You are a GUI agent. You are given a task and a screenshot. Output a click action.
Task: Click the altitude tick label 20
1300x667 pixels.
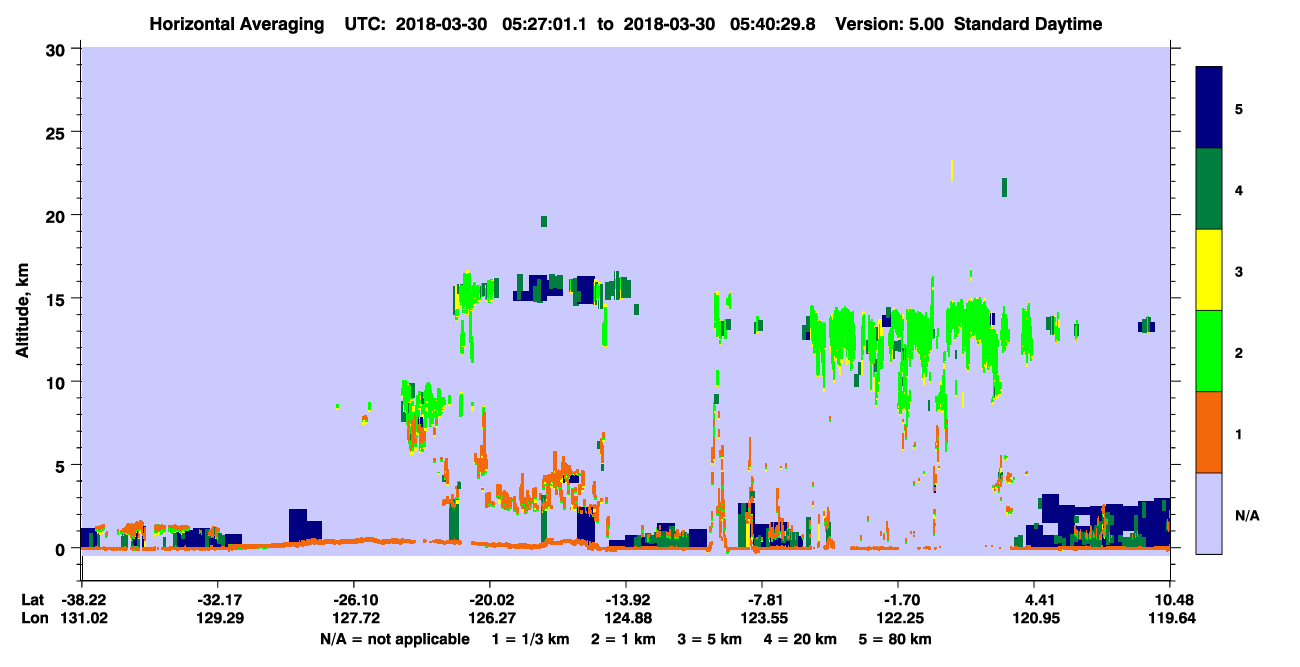pos(58,215)
